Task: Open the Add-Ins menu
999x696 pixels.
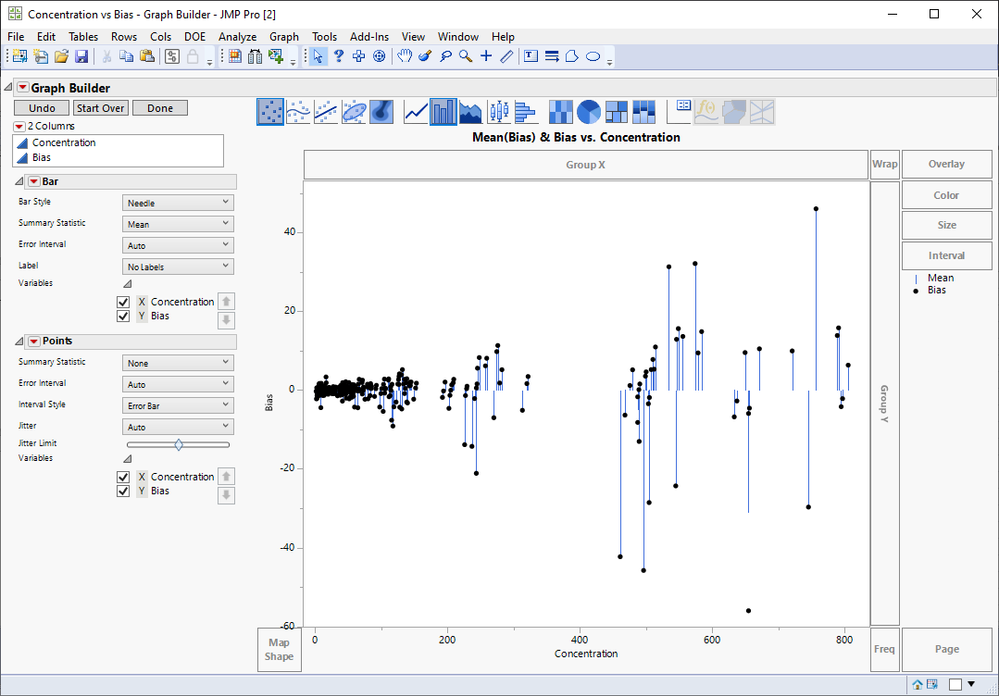Action: click(x=369, y=37)
